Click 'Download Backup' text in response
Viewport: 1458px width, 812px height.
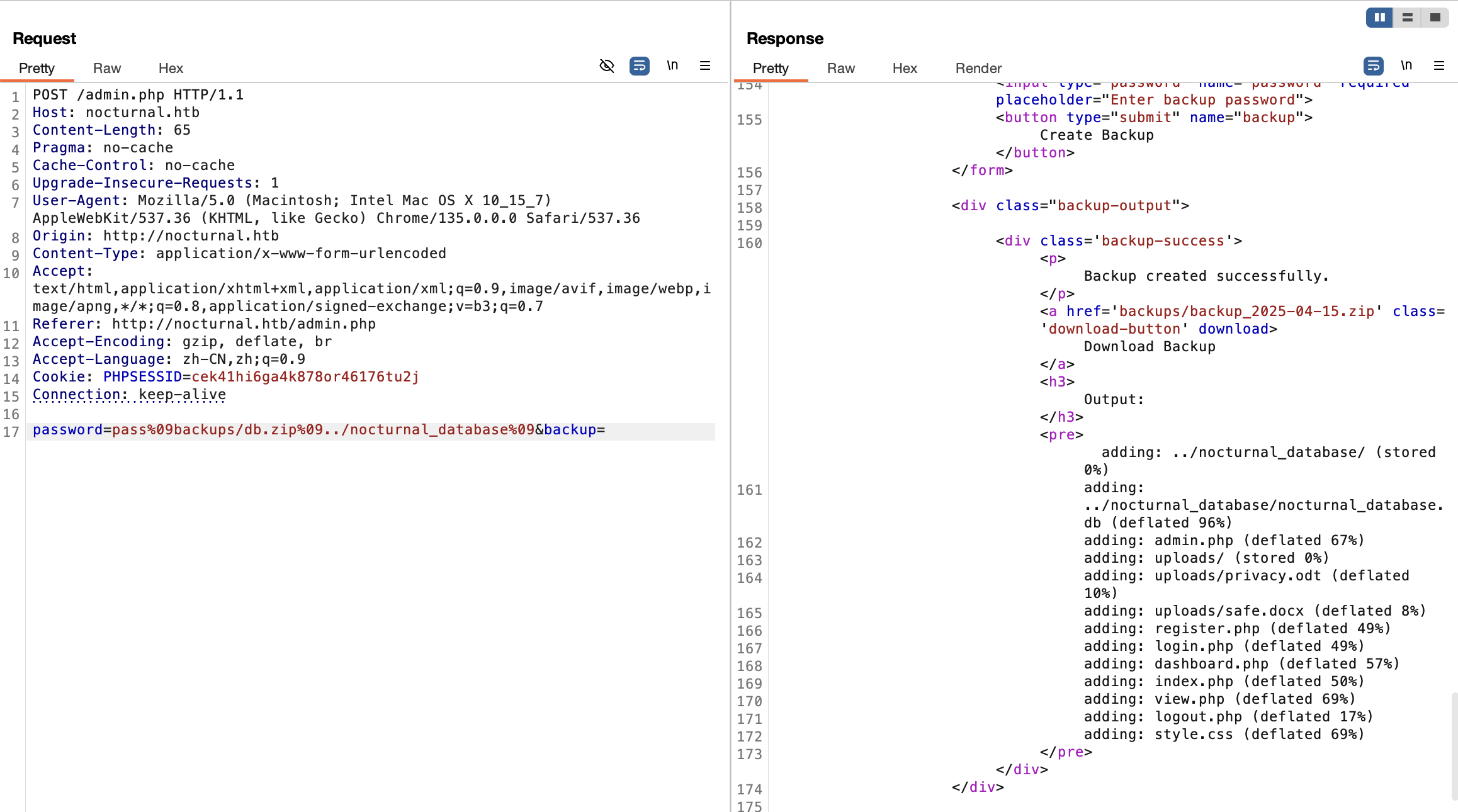[1150, 347]
